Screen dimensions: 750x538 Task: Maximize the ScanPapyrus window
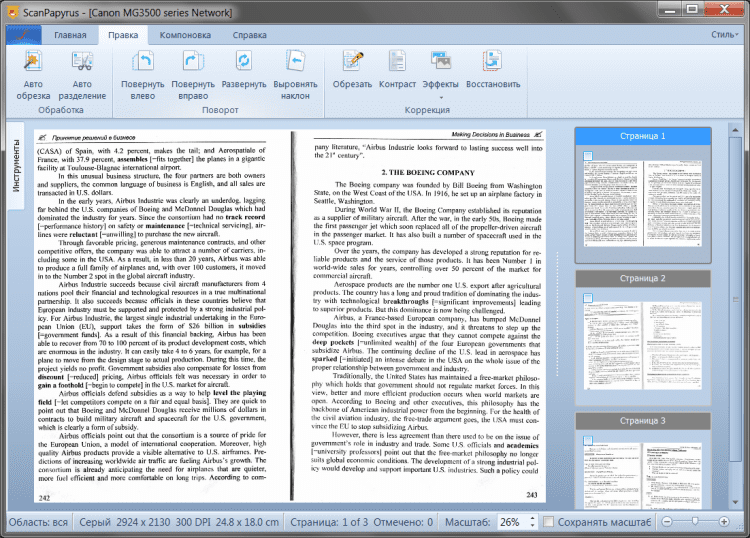(692, 8)
